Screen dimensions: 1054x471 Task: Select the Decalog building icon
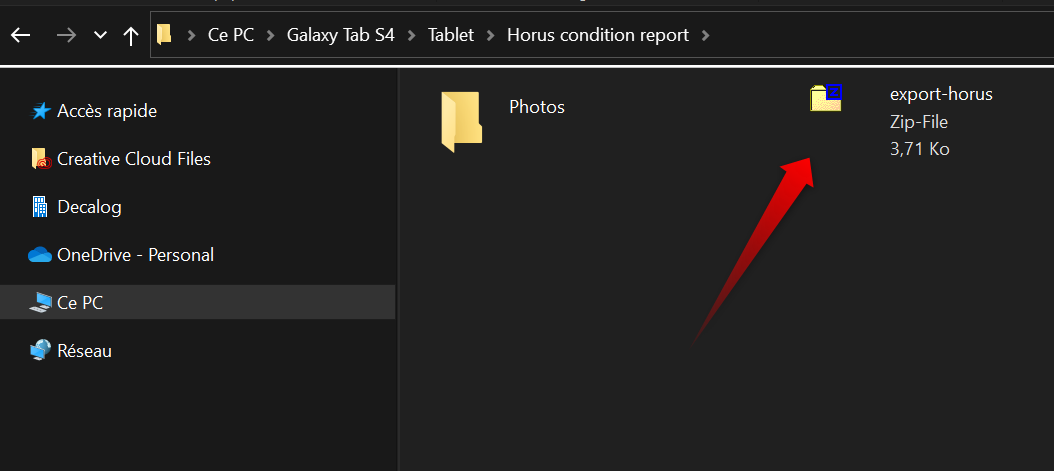pyautogui.click(x=40, y=207)
